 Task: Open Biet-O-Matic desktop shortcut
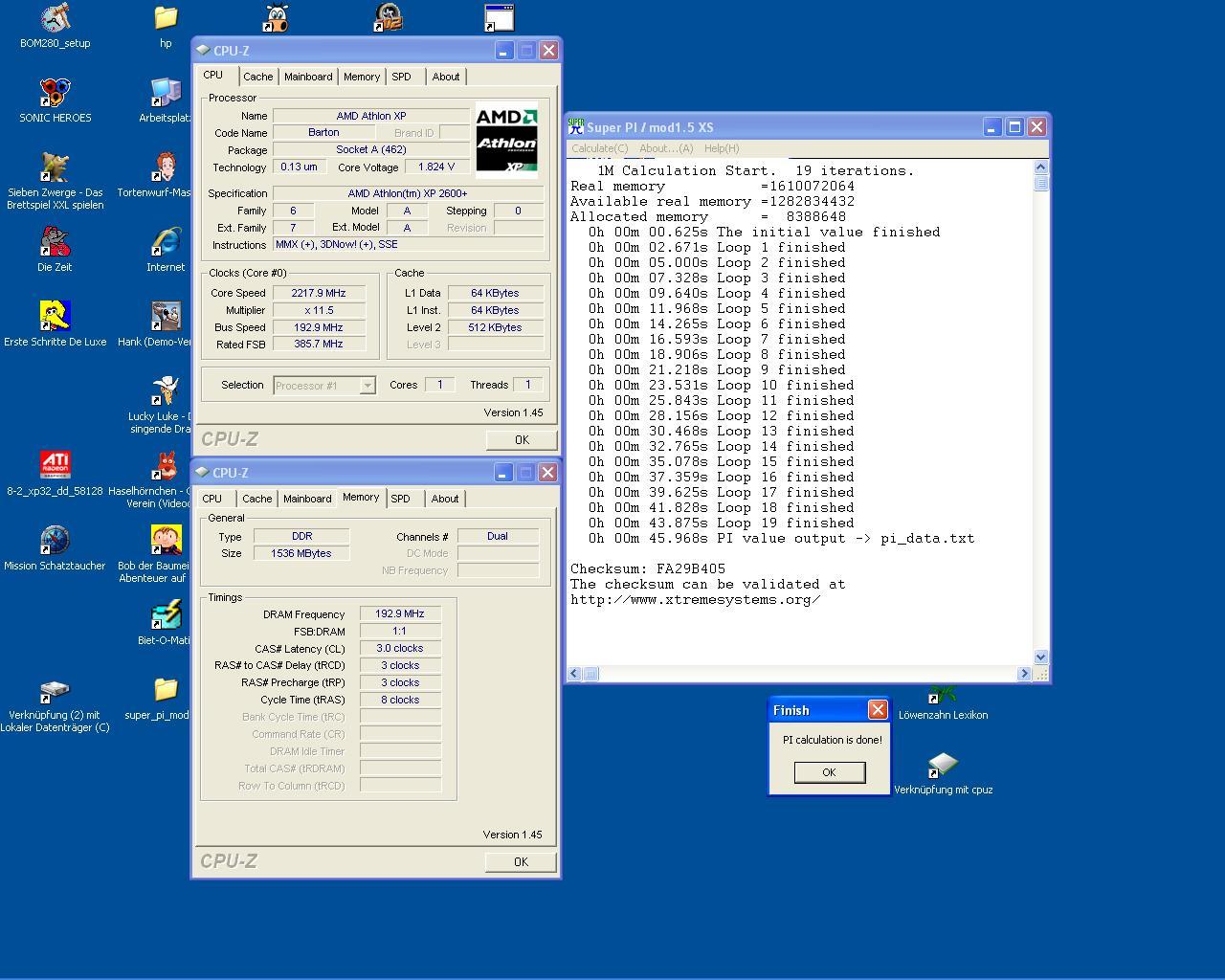(x=165, y=623)
